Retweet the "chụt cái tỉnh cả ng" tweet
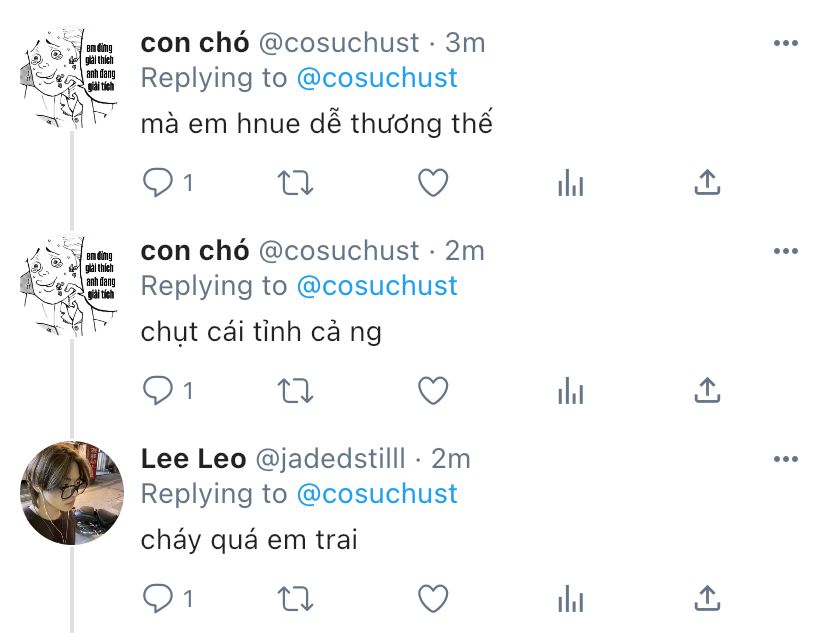The width and height of the screenshot is (828, 633). [x=296, y=391]
